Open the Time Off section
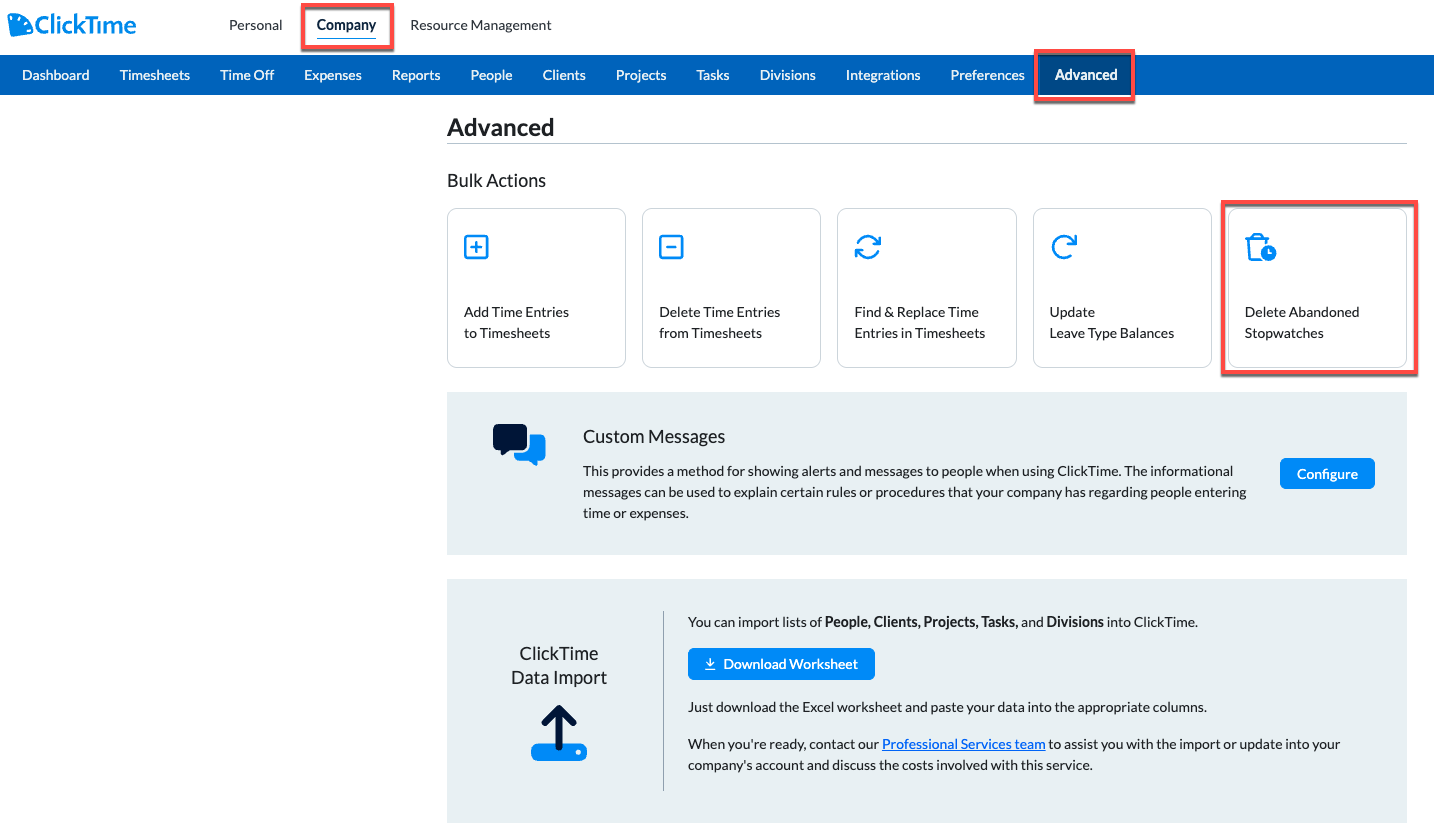This screenshot has height=840, width=1434. [x=247, y=75]
